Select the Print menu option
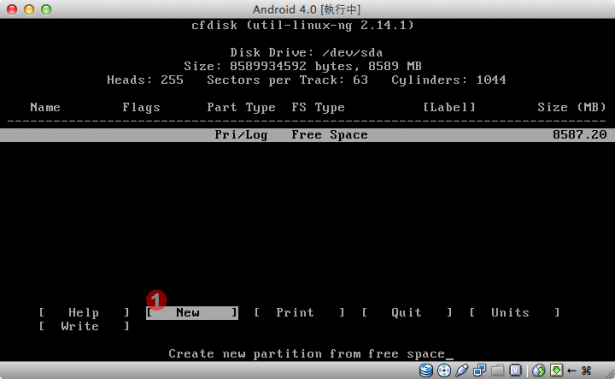This screenshot has width=615, height=379. pos(299,312)
